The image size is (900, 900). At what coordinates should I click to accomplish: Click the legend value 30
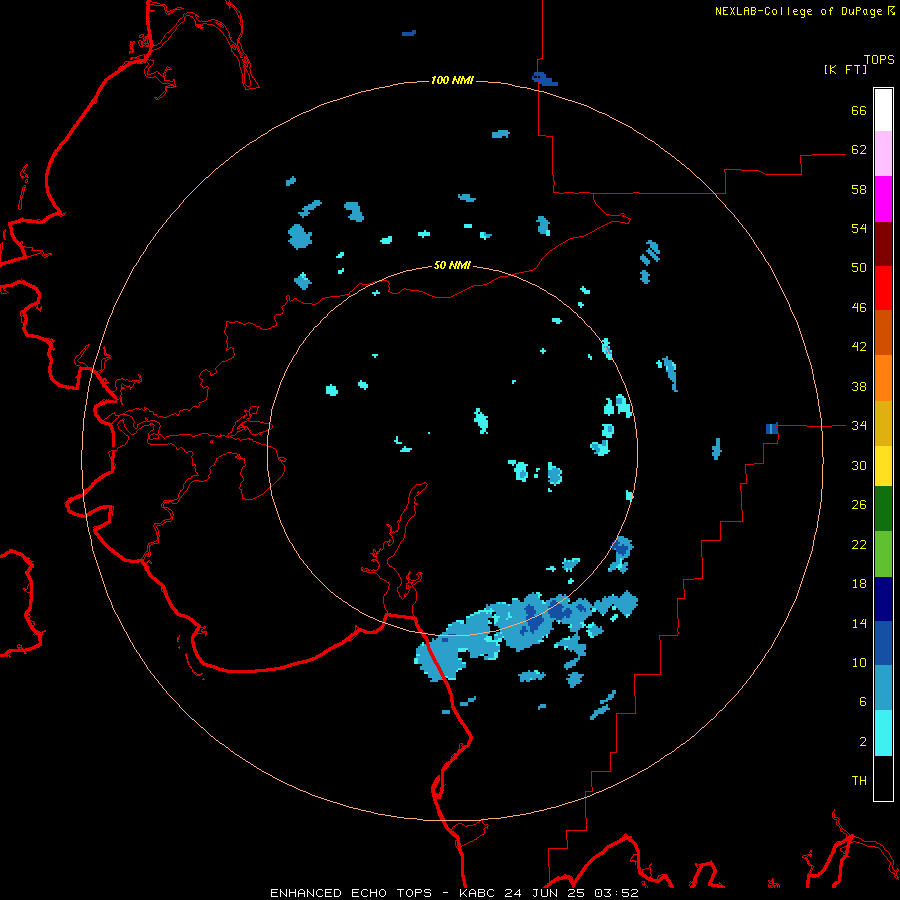tap(859, 465)
